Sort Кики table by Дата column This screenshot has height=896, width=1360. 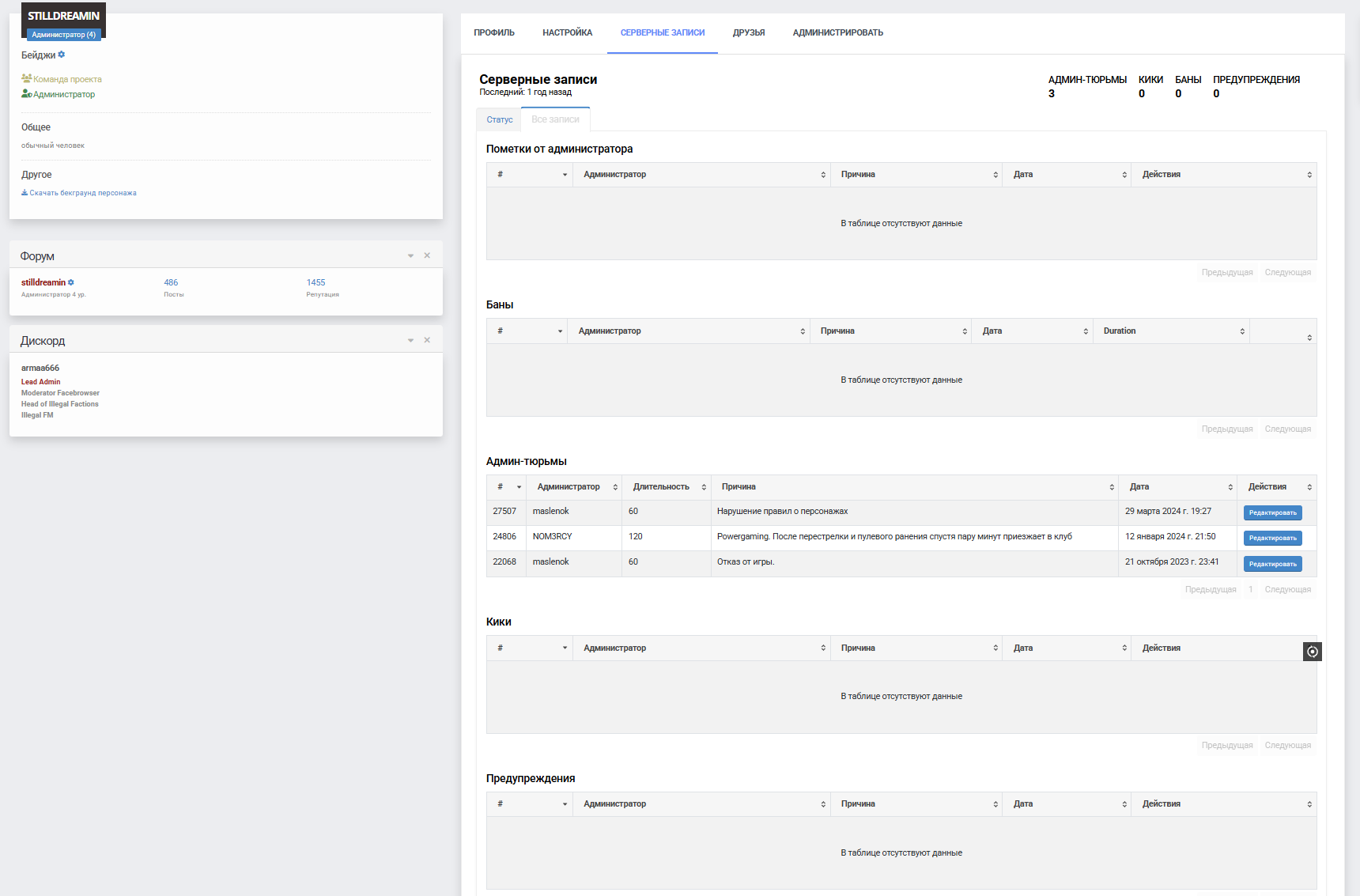point(1067,648)
